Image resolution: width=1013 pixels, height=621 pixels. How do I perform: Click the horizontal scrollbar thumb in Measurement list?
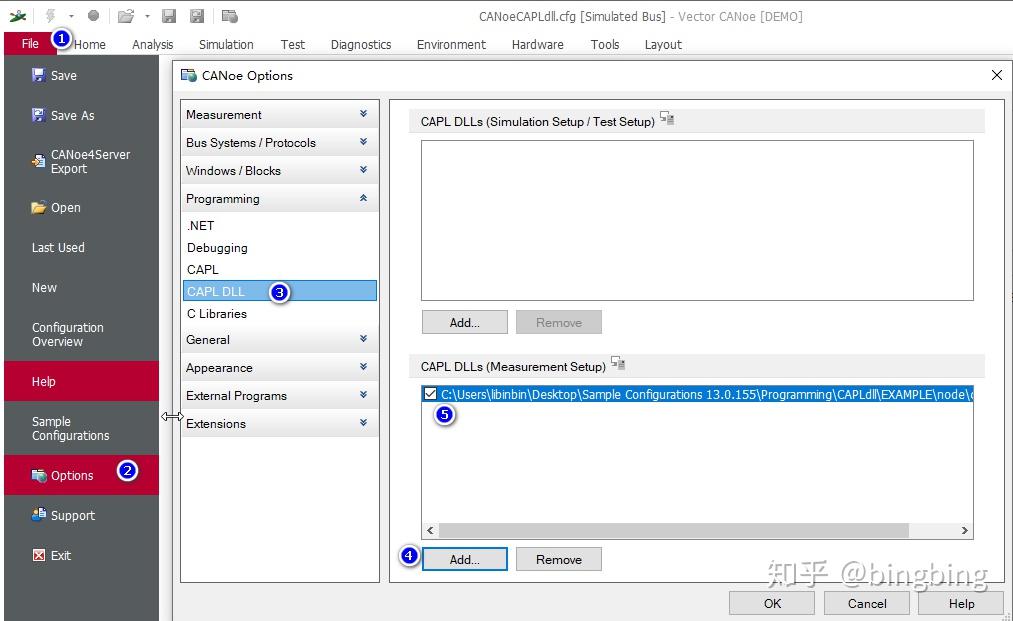(674, 531)
